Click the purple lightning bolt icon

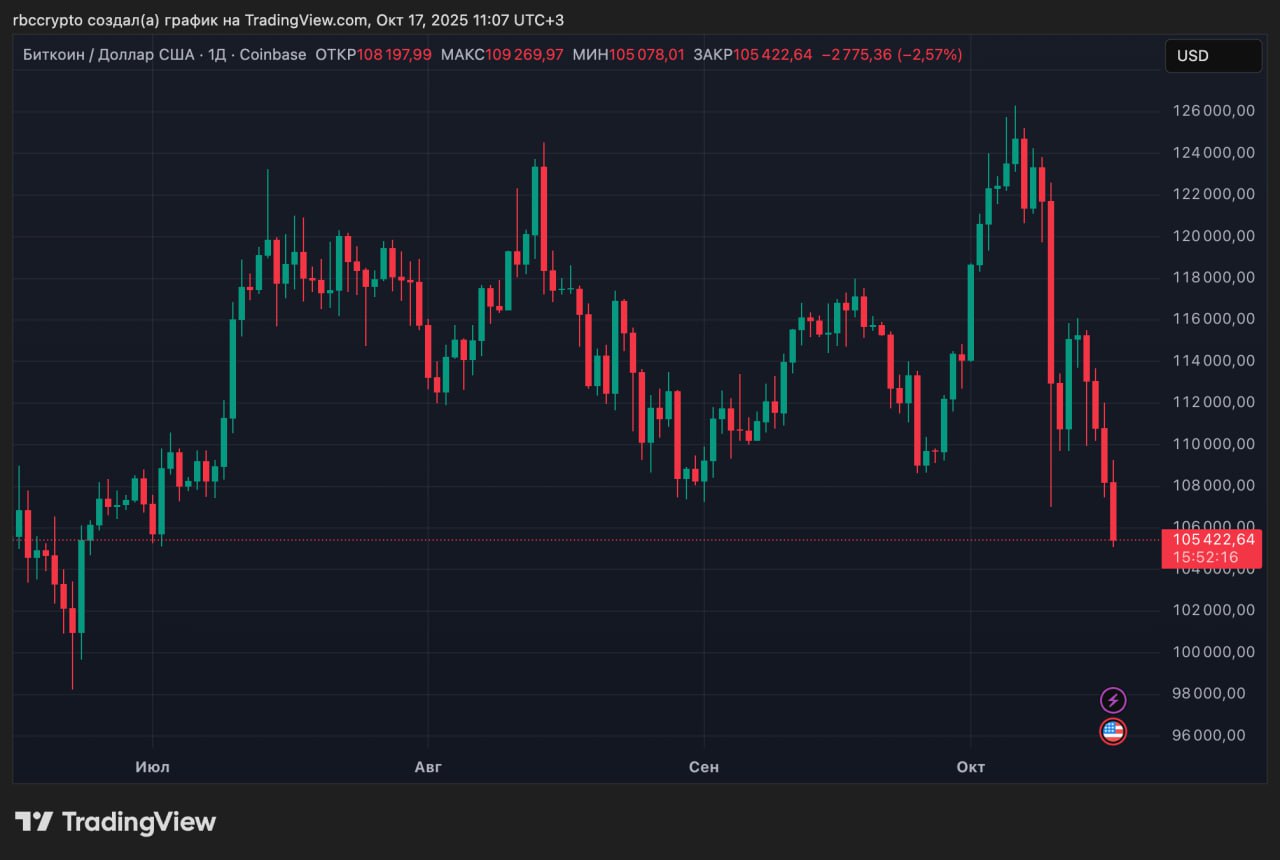point(1113,700)
